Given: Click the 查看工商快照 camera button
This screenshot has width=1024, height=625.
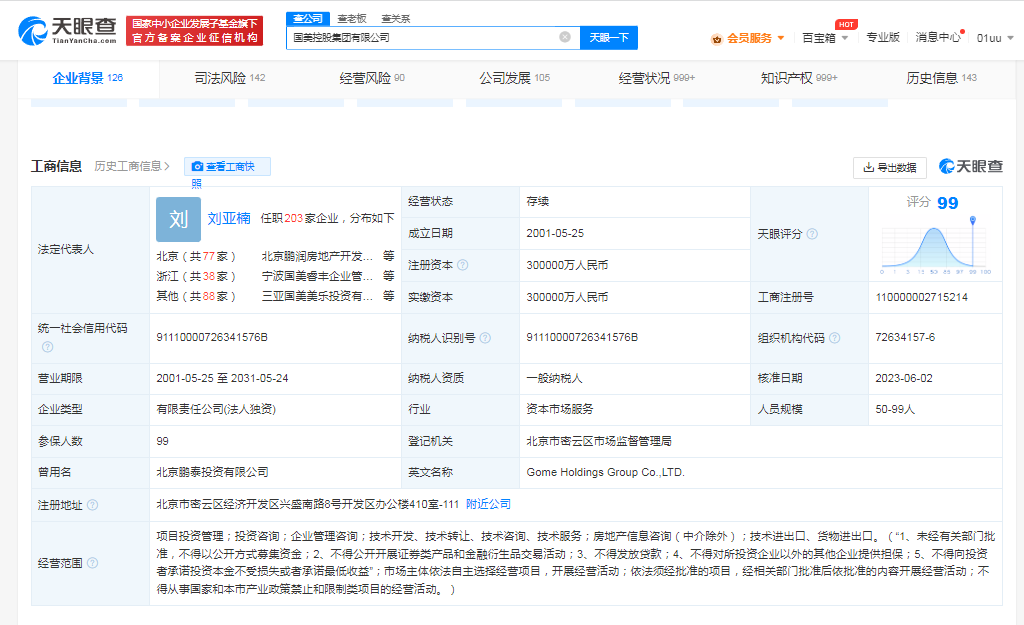Looking at the screenshot, I should 227,167.
